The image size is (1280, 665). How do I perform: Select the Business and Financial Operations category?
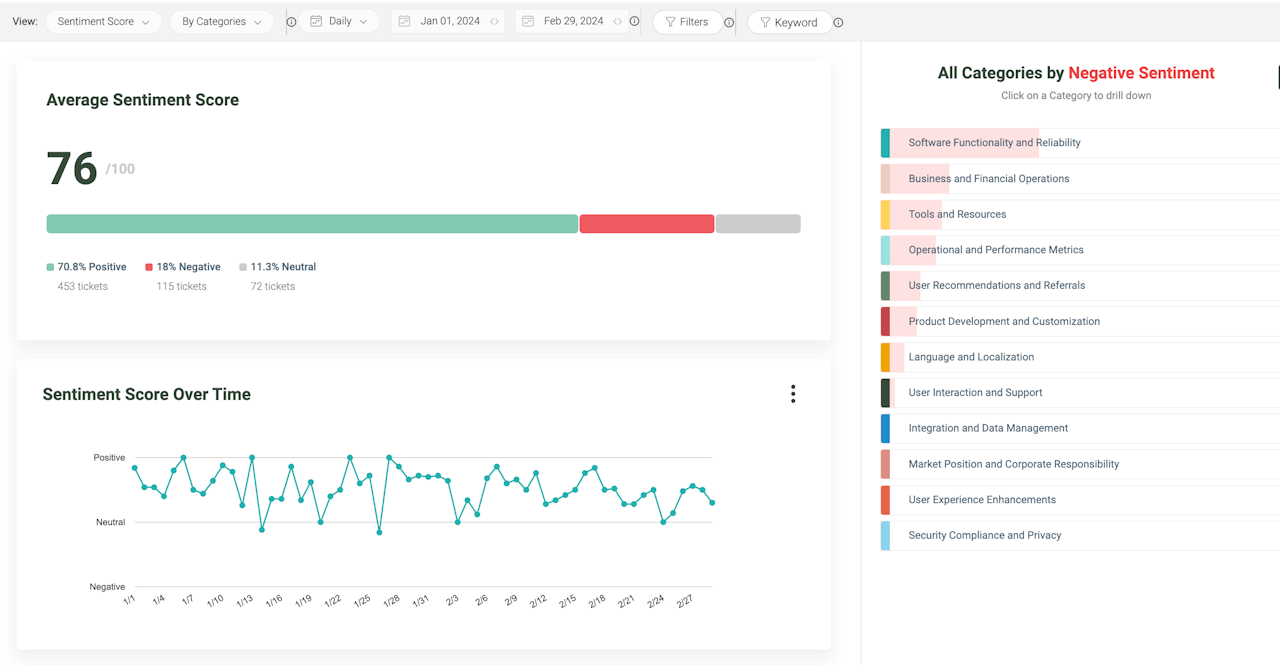coord(1080,179)
